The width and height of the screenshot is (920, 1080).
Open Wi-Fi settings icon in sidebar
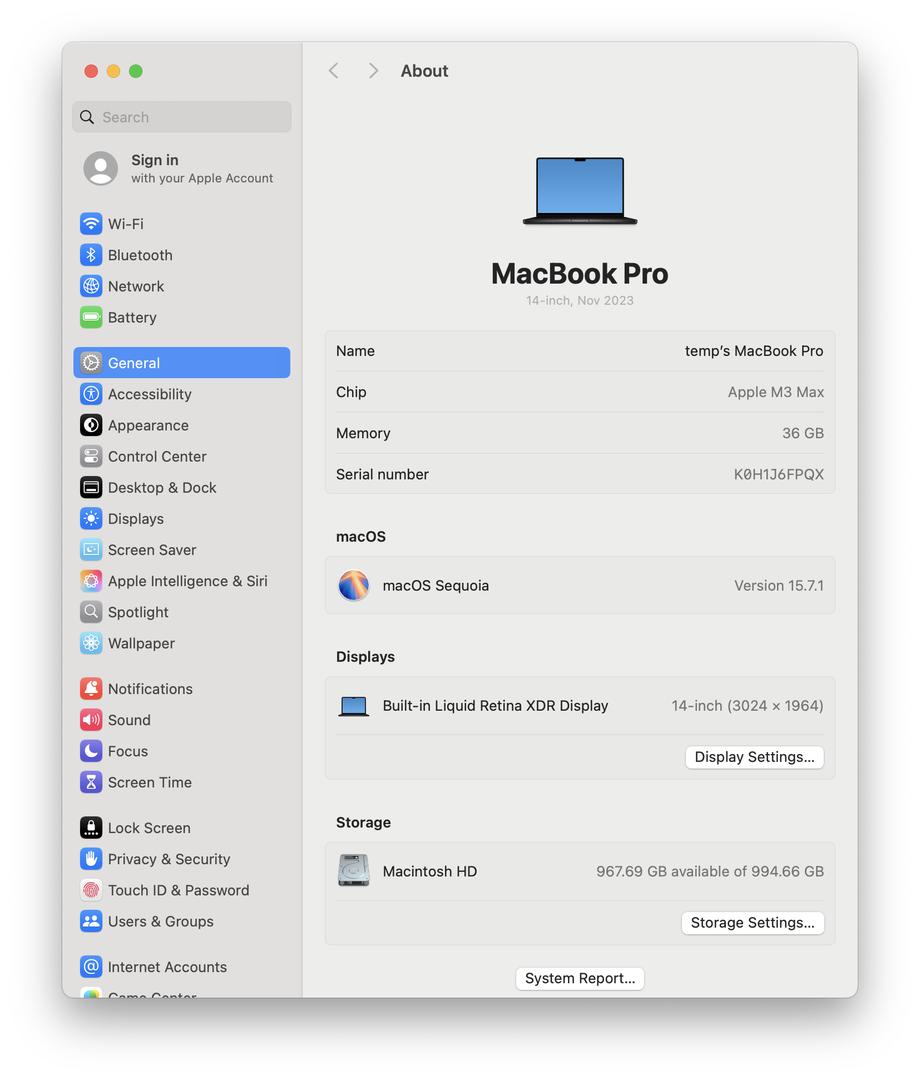(91, 224)
